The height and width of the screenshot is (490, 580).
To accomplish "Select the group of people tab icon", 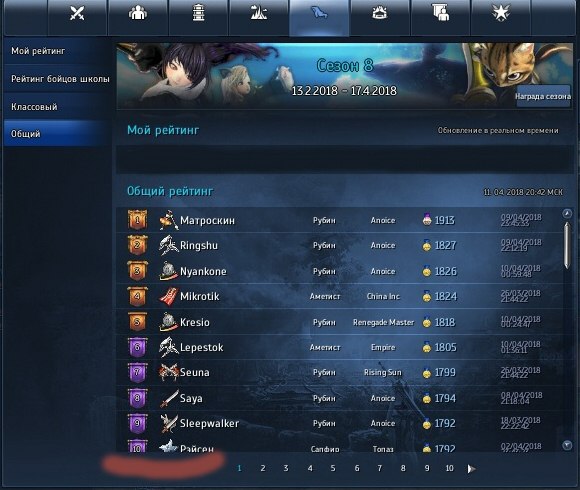I will point(138,13).
